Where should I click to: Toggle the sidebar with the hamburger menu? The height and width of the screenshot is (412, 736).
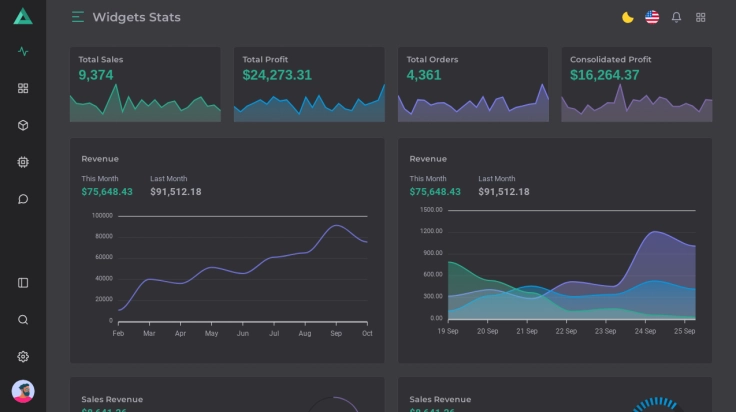pyautogui.click(x=78, y=17)
